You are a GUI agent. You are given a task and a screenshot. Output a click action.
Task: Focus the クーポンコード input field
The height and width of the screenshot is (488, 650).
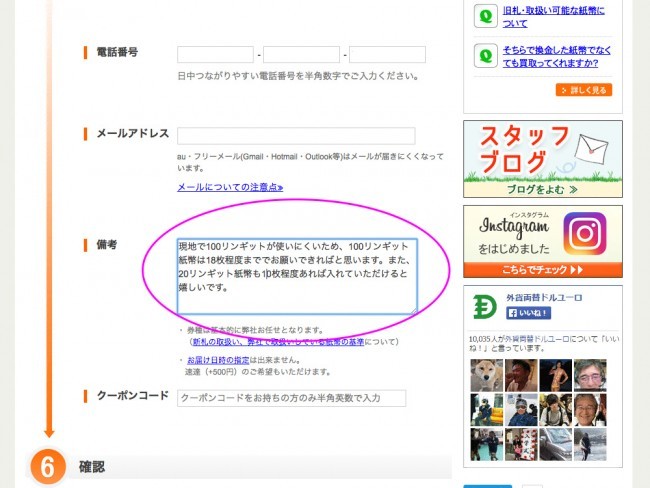point(291,398)
